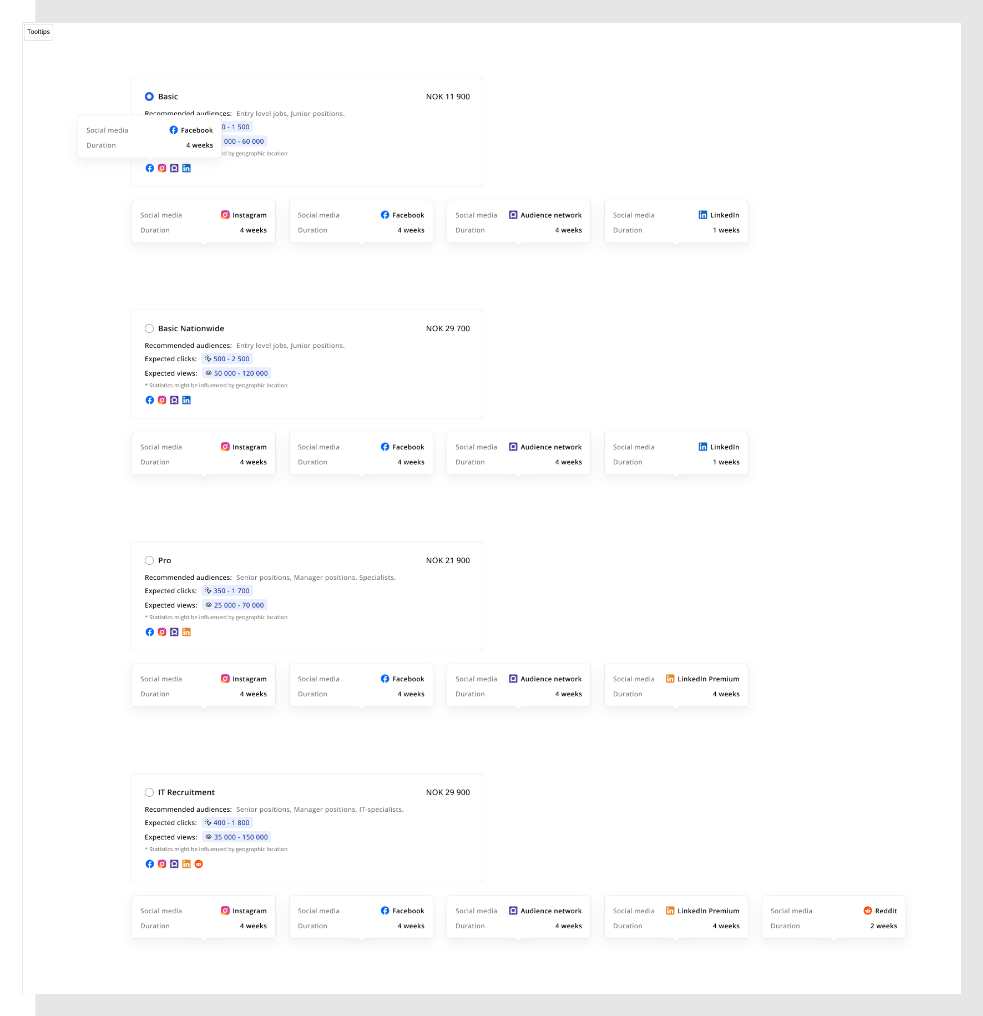
Task: Click the 35 000 - 150 000 views badge
Action: click(236, 837)
